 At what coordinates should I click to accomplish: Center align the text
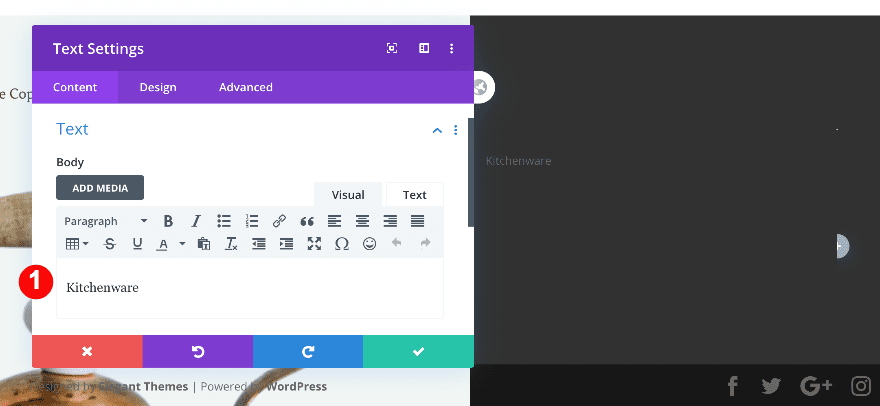[x=362, y=221]
